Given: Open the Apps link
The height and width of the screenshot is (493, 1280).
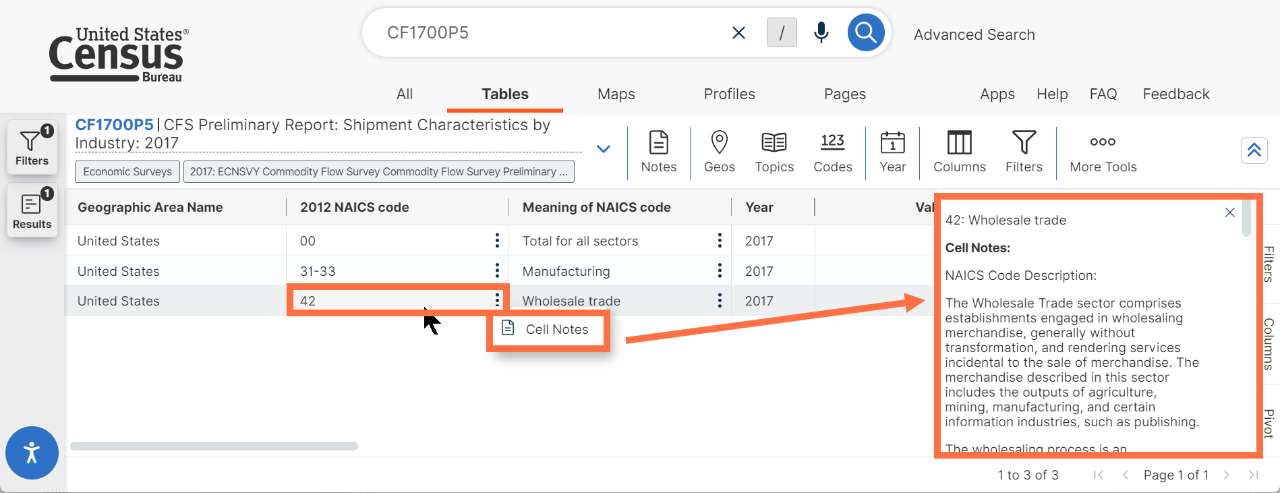Looking at the screenshot, I should [x=997, y=94].
